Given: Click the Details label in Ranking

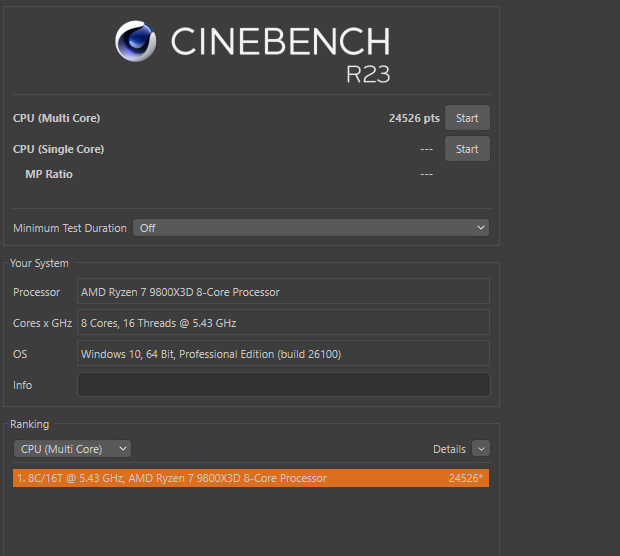Looking at the screenshot, I should 449,449.
